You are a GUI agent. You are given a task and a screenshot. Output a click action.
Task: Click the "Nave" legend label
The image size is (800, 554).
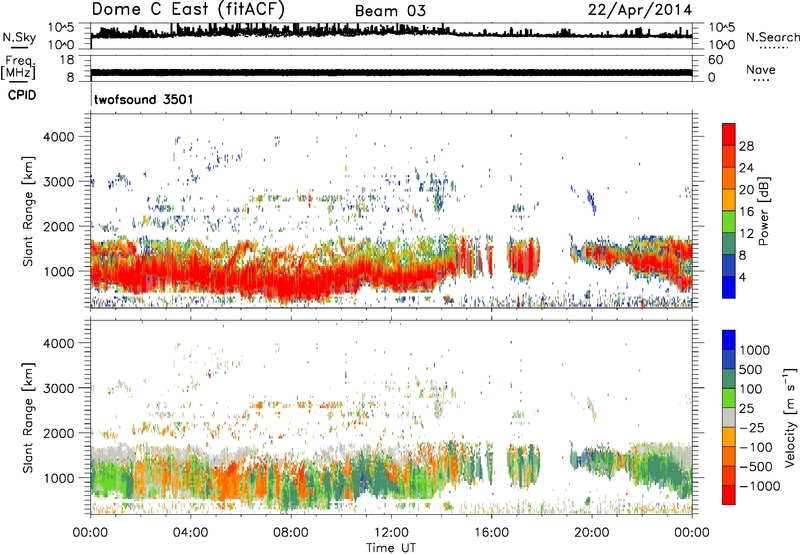tap(761, 69)
